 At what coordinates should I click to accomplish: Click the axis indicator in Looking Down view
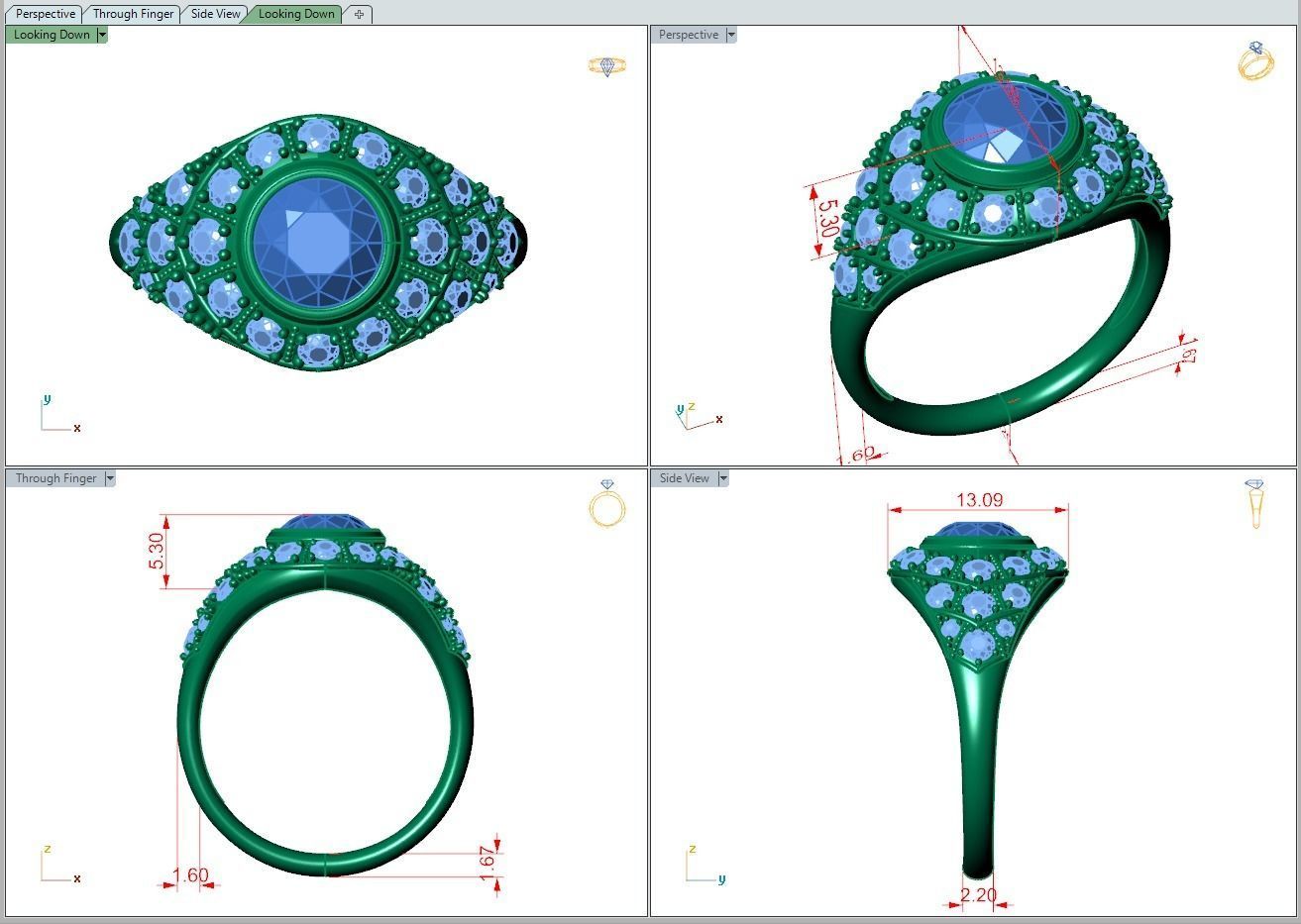(x=60, y=414)
